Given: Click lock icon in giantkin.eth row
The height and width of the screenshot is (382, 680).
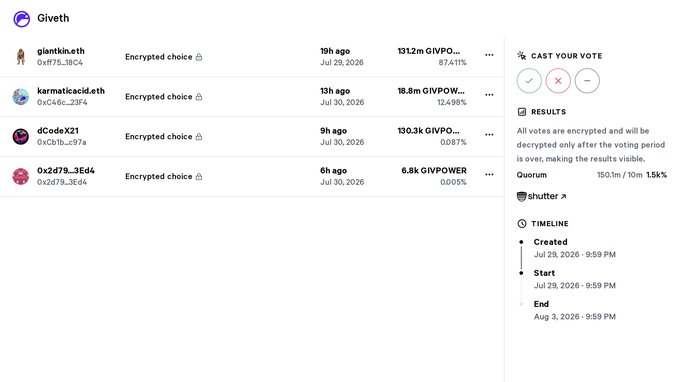Looking at the screenshot, I should click(x=199, y=57).
